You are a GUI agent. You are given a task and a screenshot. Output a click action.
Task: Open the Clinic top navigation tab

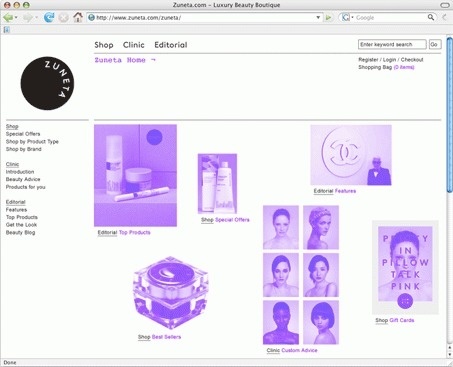click(x=134, y=45)
